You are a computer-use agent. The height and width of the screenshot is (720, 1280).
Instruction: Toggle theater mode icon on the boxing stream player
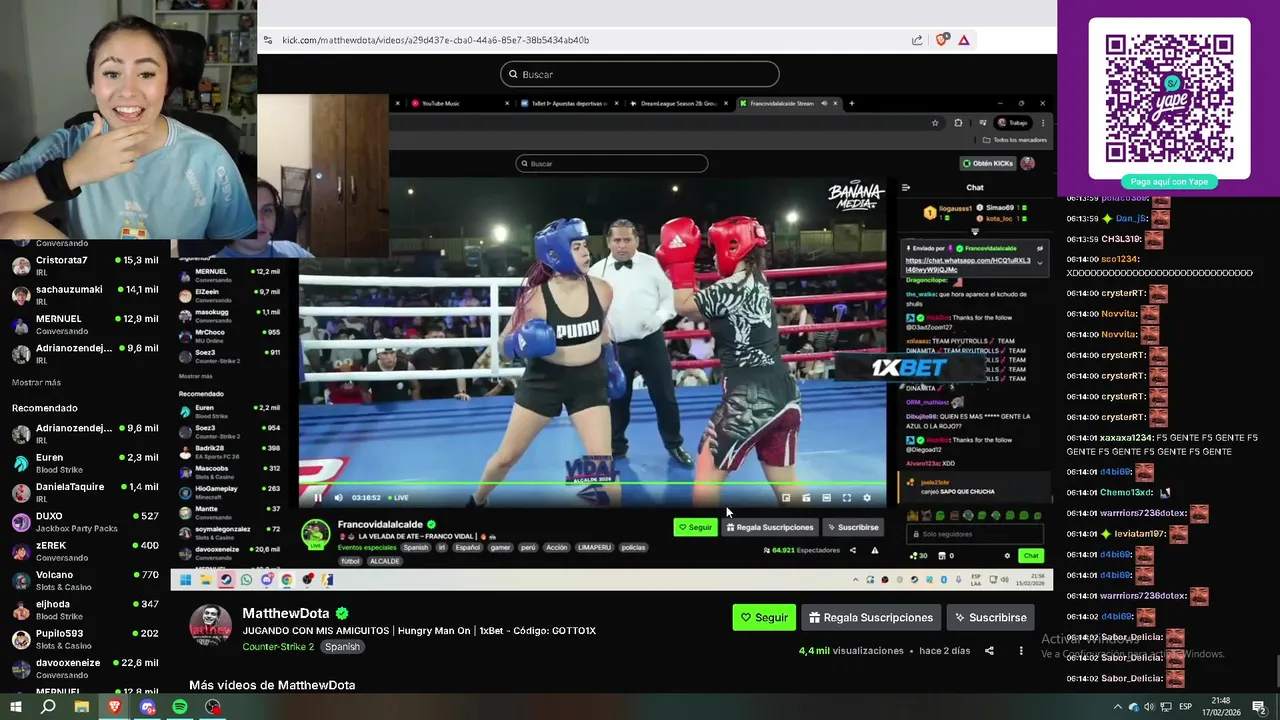[x=826, y=497]
